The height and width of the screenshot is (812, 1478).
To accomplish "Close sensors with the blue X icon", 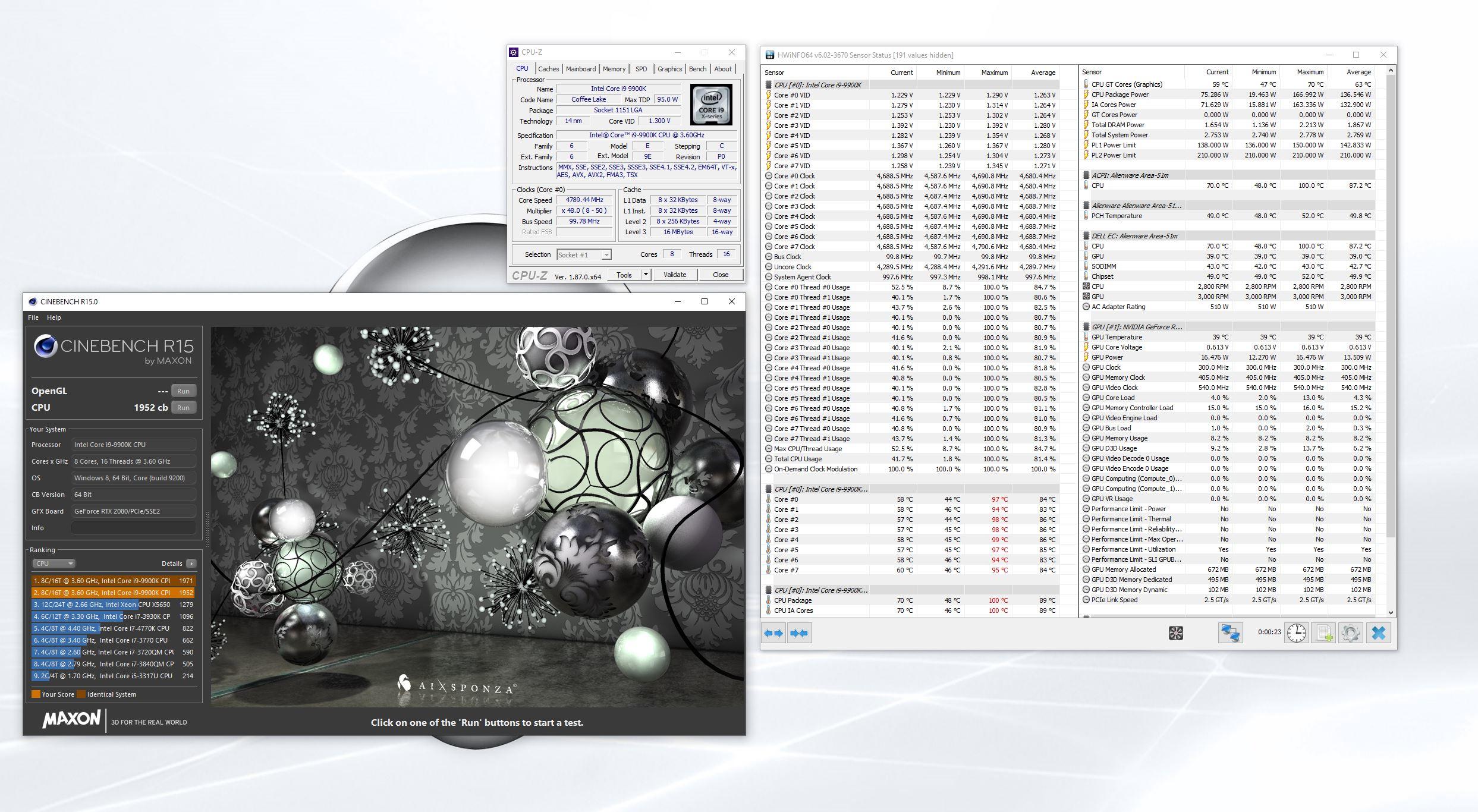I will tap(1379, 633).
